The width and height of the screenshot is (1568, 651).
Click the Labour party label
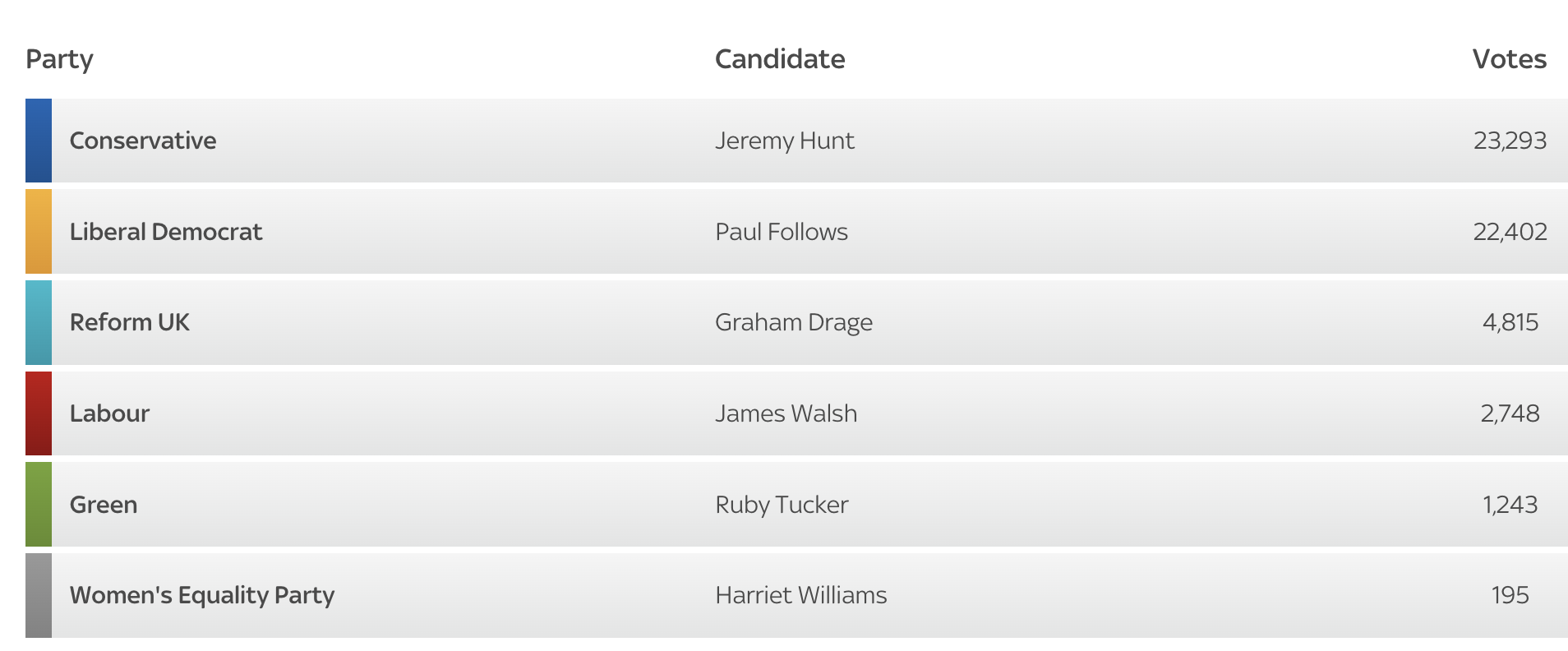click(x=109, y=413)
